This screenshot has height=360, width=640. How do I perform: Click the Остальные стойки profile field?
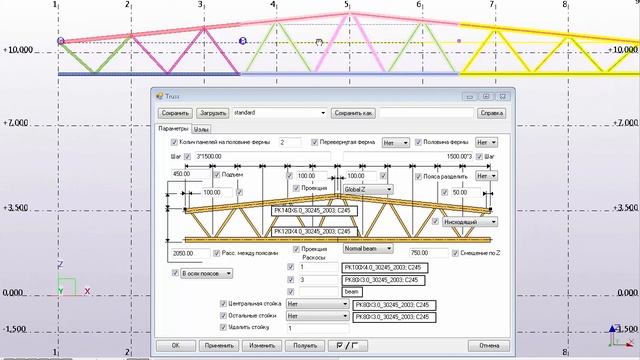pyautogui.click(x=394, y=317)
